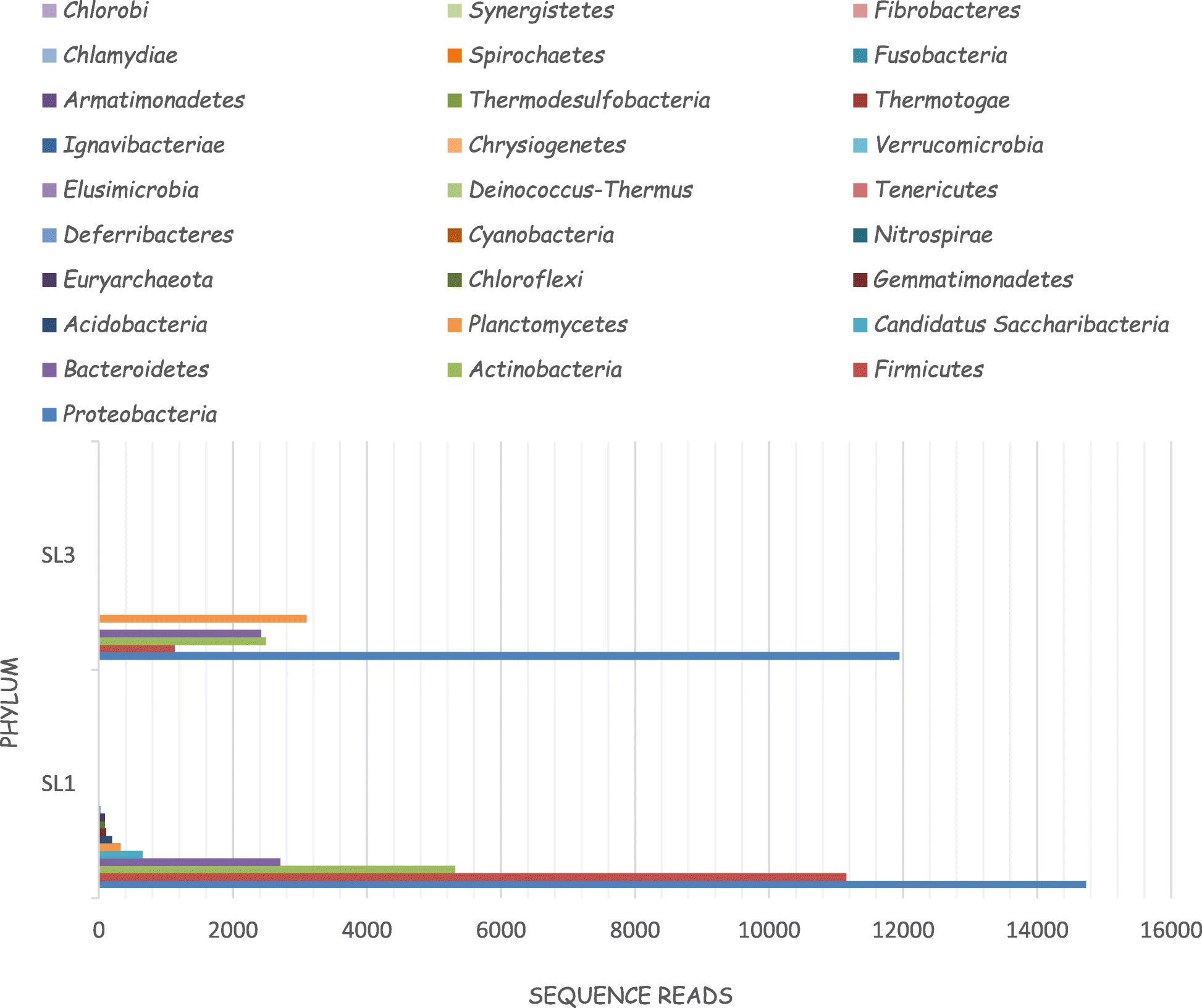Click the 4000 axis tick label
Image resolution: width=1202 pixels, height=1008 pixels.
pyautogui.click(x=367, y=930)
